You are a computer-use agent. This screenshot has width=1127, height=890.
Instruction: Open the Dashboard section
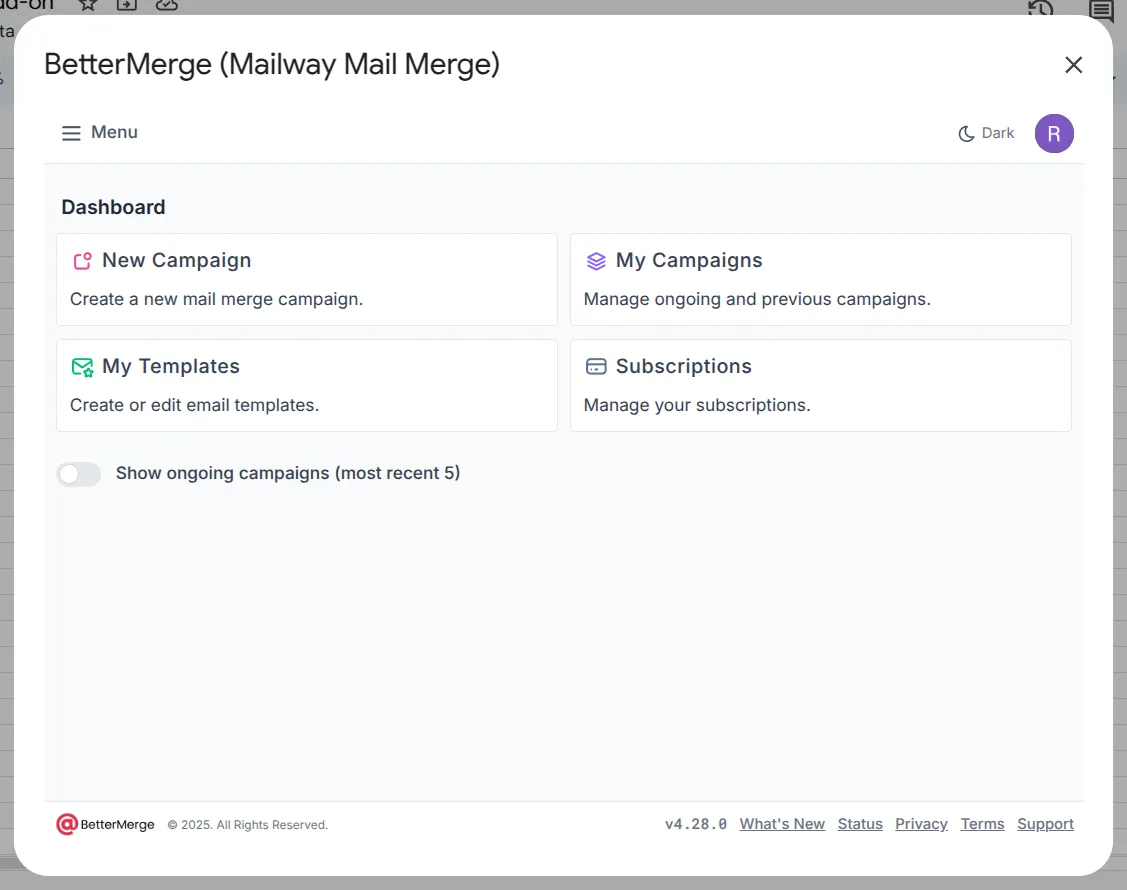click(113, 207)
